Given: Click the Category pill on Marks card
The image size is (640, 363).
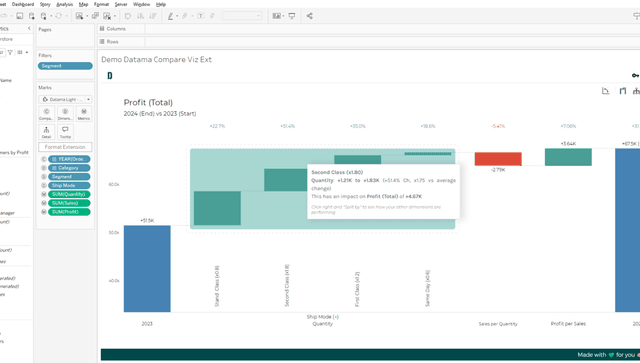Looking at the screenshot, I should (69, 168).
